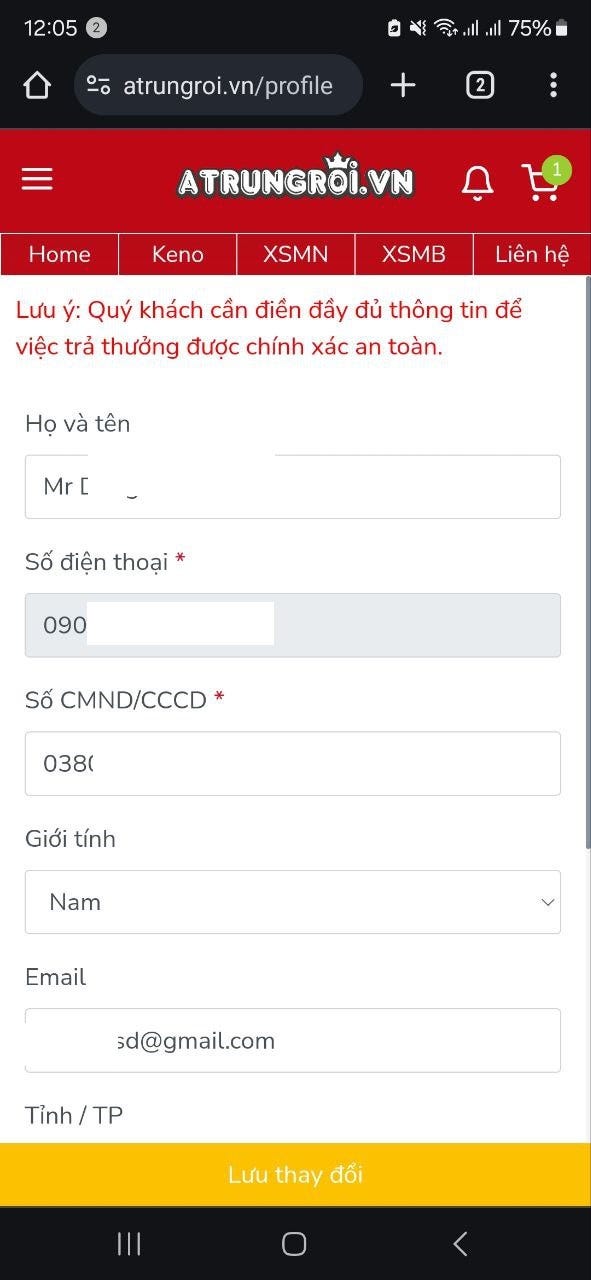
Task: Tap the Email address field
Action: pyautogui.click(x=293, y=1040)
